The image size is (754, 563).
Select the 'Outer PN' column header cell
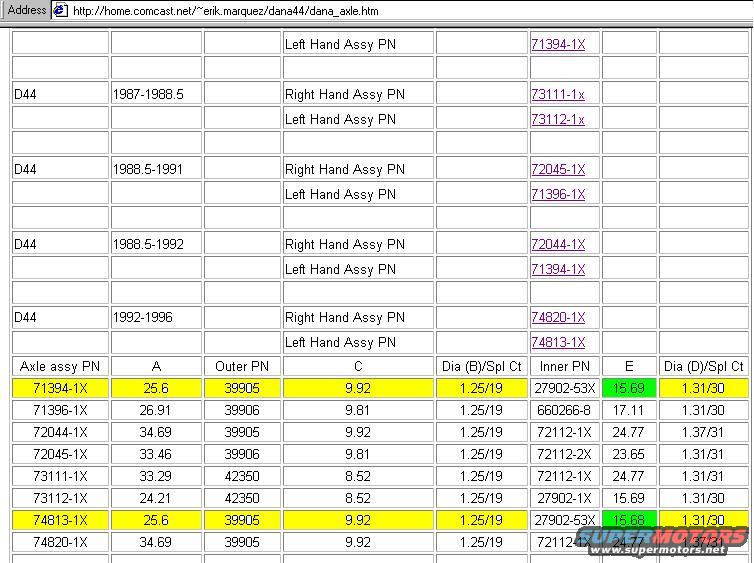[x=242, y=367]
